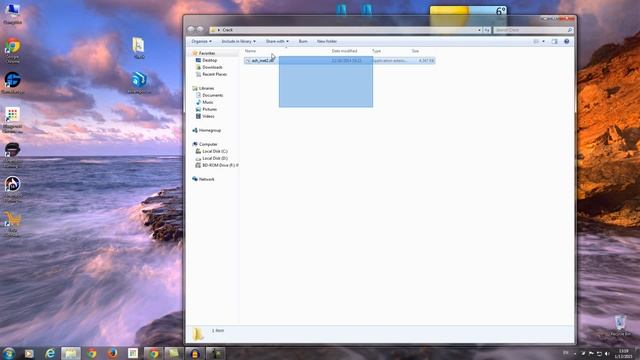The image size is (640, 360).
Task: Open the first Chrome taskbar icon
Action: click(x=92, y=353)
